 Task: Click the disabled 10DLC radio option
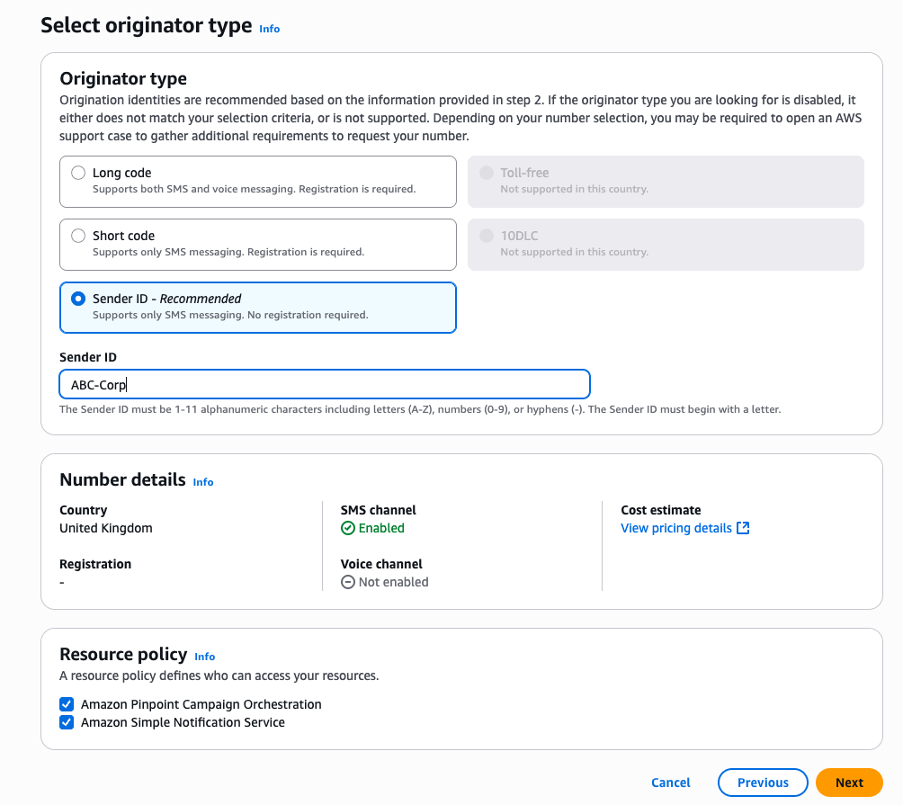click(x=487, y=236)
